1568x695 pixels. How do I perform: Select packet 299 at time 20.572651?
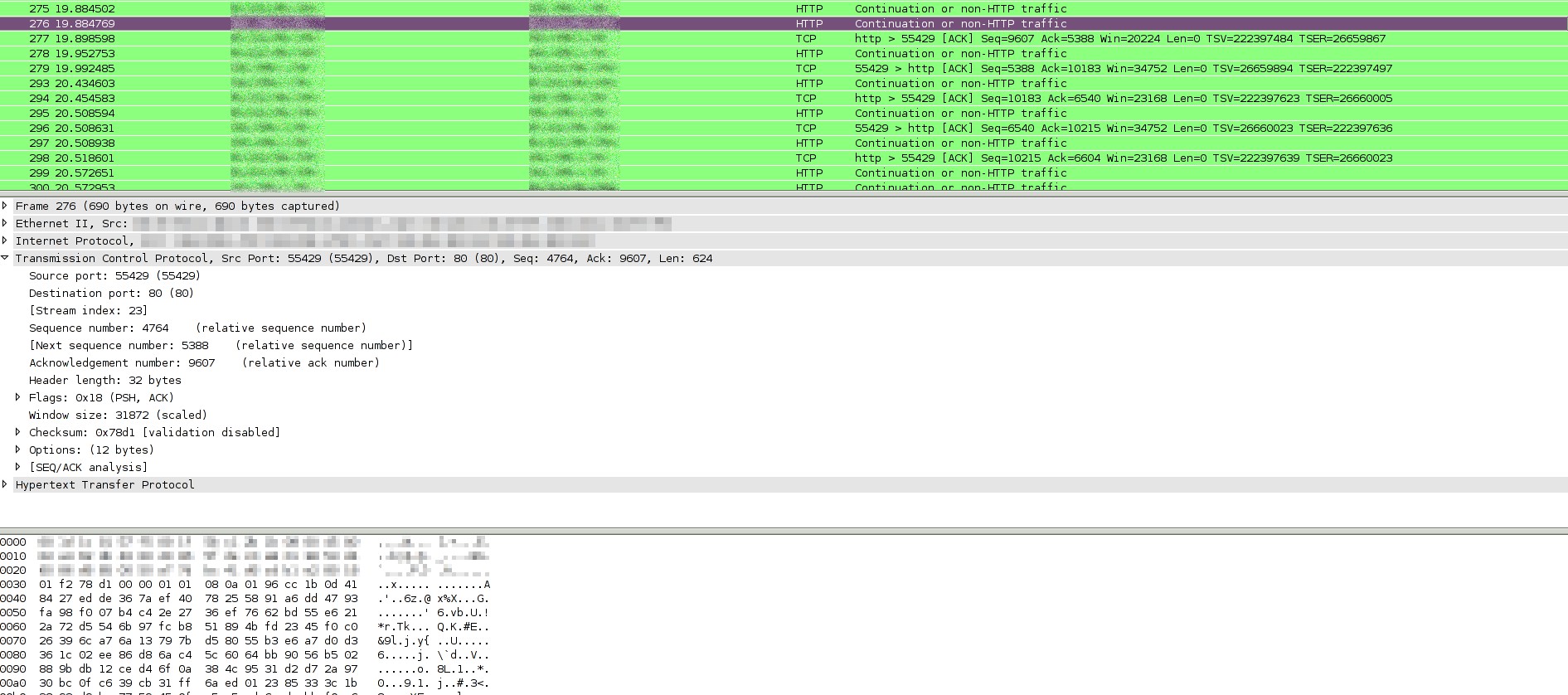click(x=784, y=173)
